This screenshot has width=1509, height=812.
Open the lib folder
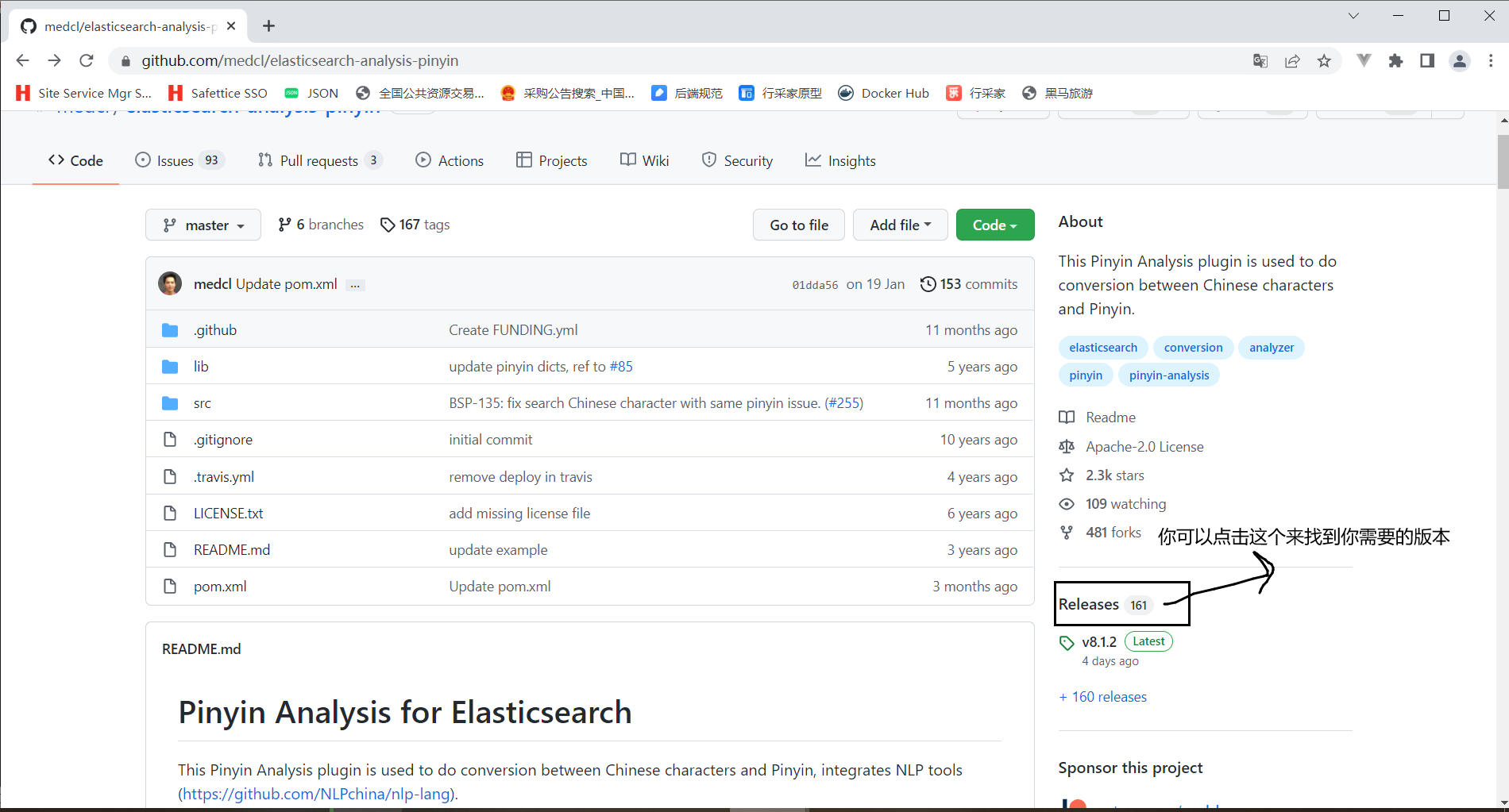click(201, 367)
